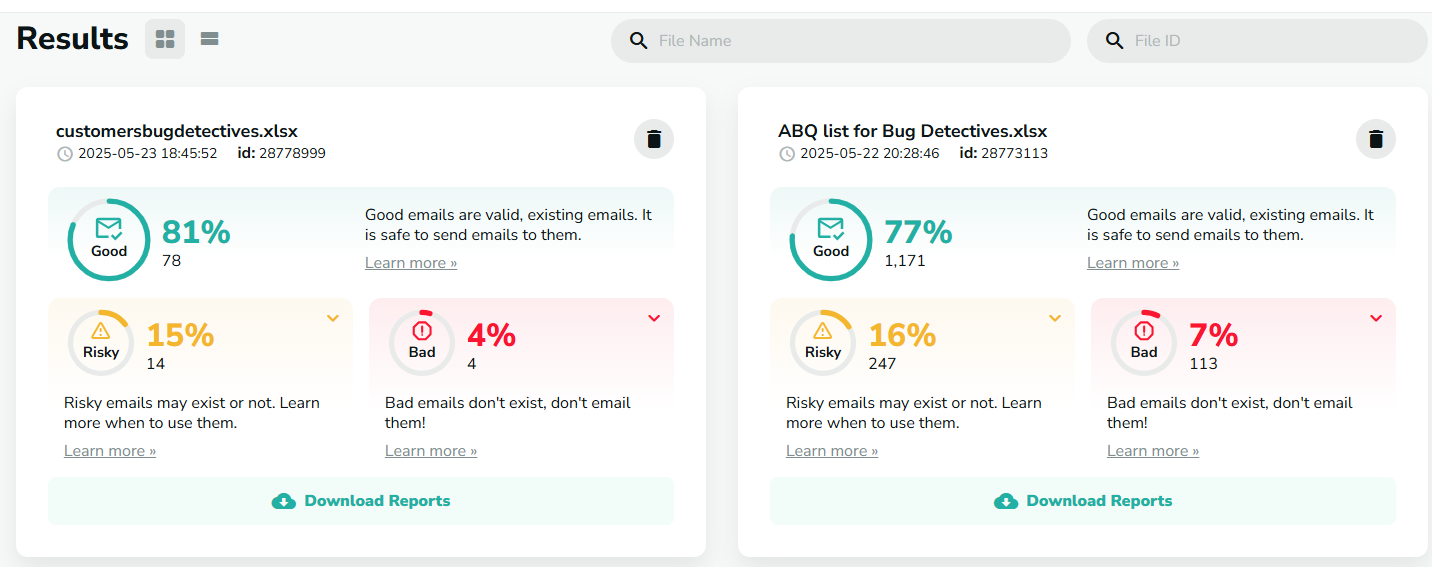Click the risky count 247
Viewport: 1432px width, 567px height.
pyautogui.click(x=882, y=364)
